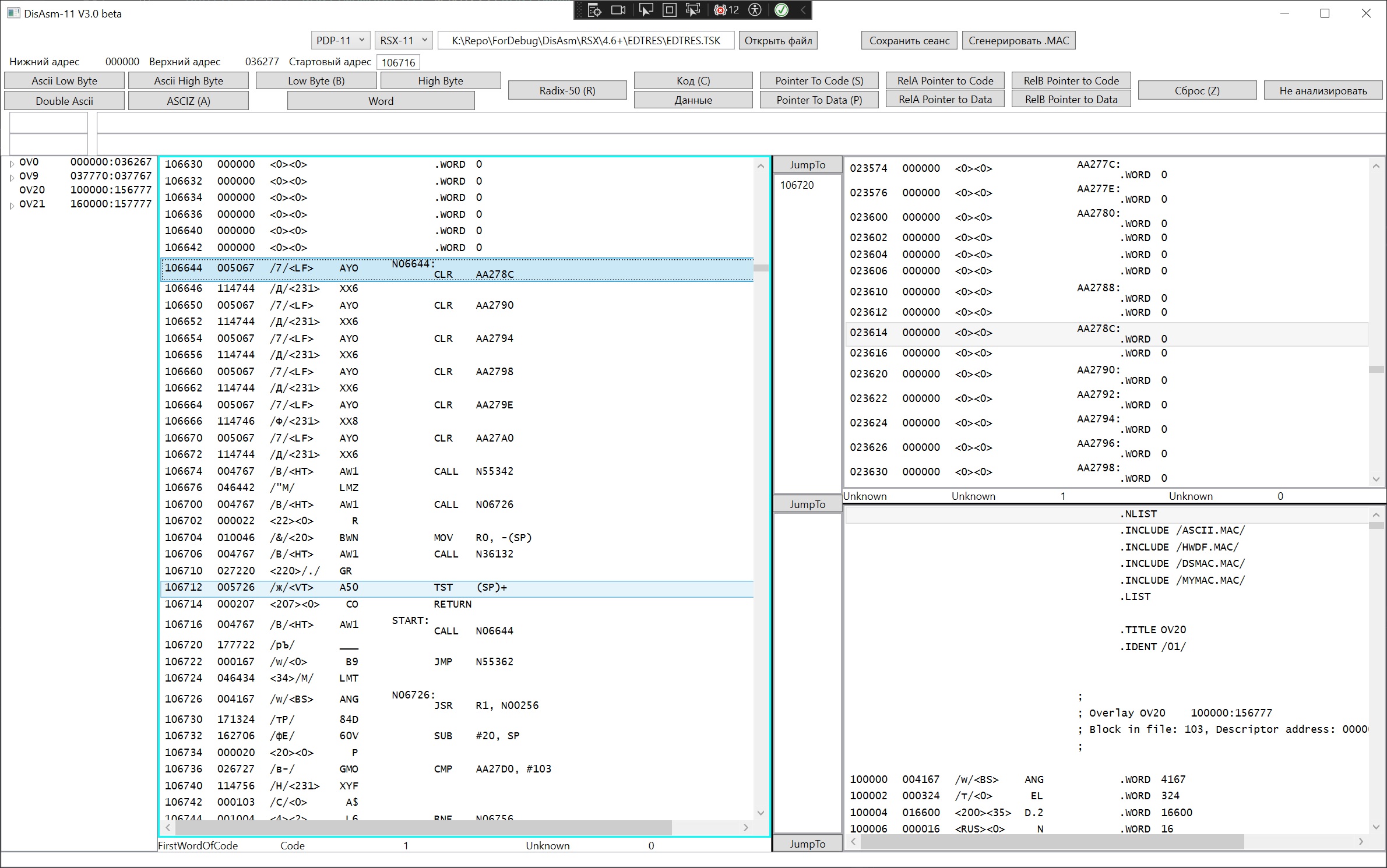Click the start address field 106716
Viewport: 1387px width, 868px height.
(398, 62)
